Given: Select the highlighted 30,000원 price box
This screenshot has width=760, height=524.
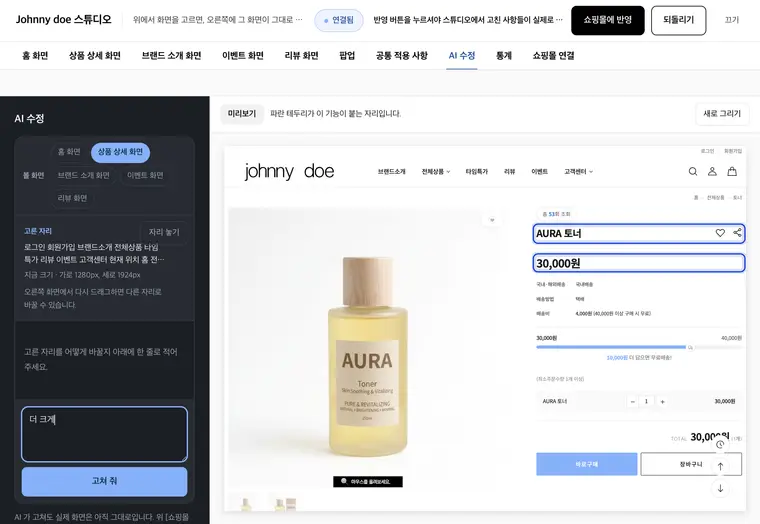Looking at the screenshot, I should tap(639, 263).
